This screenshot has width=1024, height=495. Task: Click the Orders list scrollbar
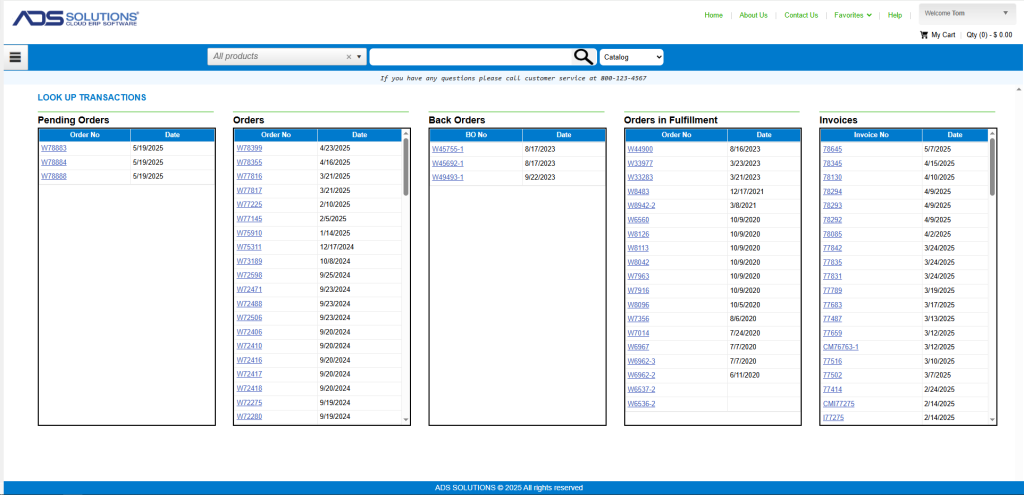click(x=406, y=167)
